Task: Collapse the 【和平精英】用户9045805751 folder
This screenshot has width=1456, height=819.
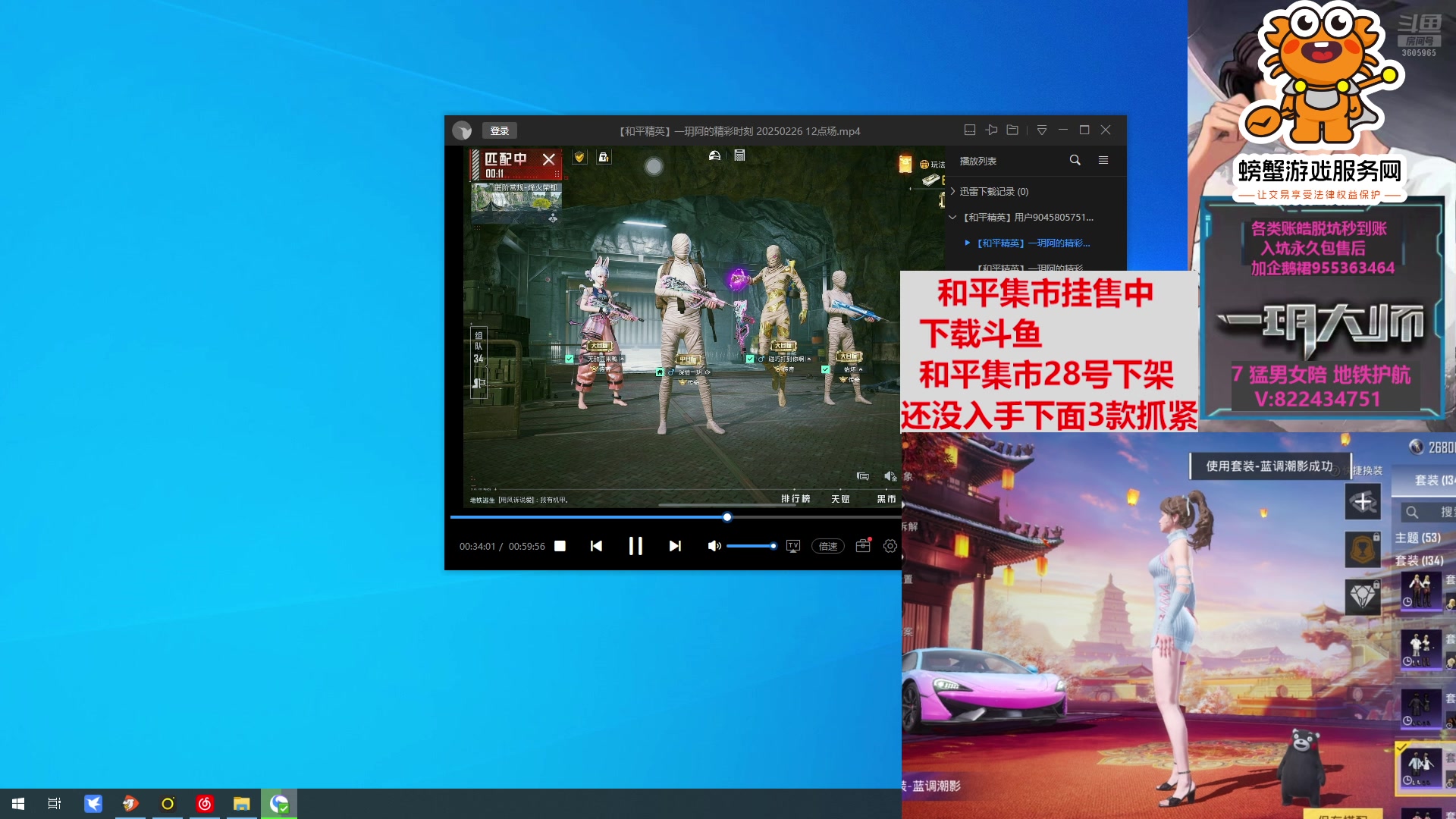Action: pyautogui.click(x=952, y=217)
